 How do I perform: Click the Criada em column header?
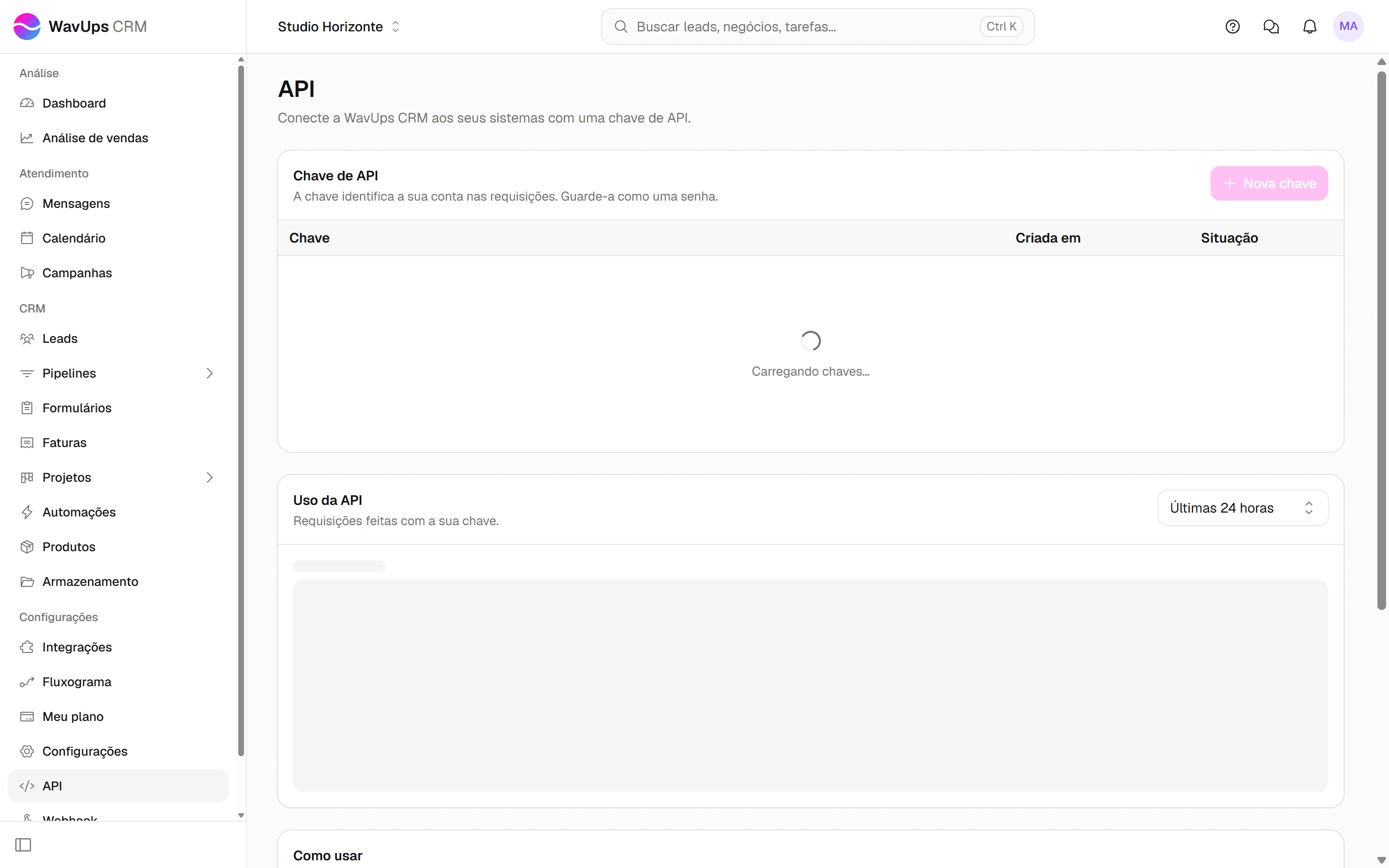point(1048,238)
